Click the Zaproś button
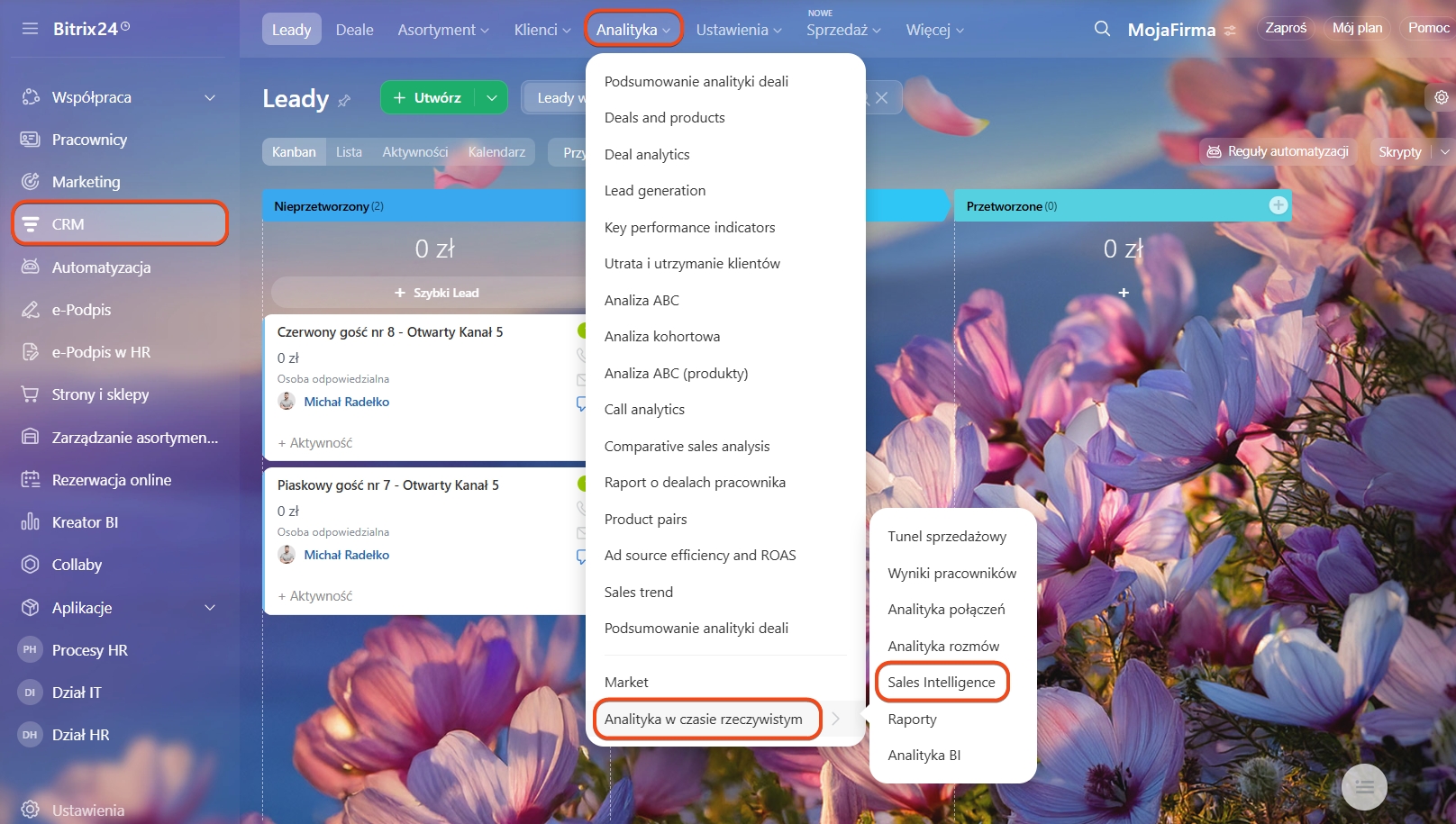Viewport: 1456px width, 824px height. 1286,28
